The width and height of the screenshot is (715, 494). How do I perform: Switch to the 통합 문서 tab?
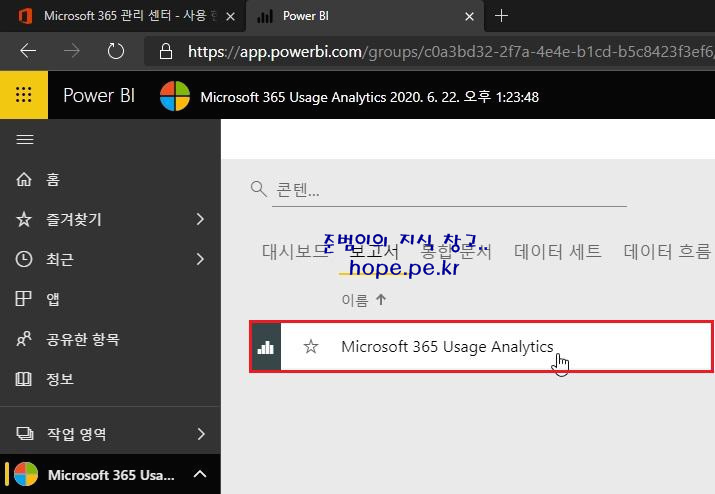[x=456, y=251]
